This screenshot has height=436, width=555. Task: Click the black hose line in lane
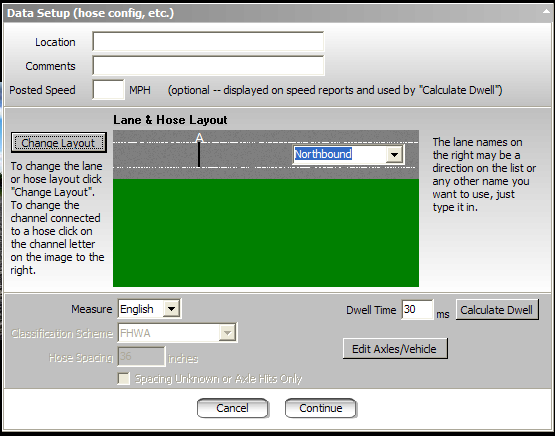199,155
